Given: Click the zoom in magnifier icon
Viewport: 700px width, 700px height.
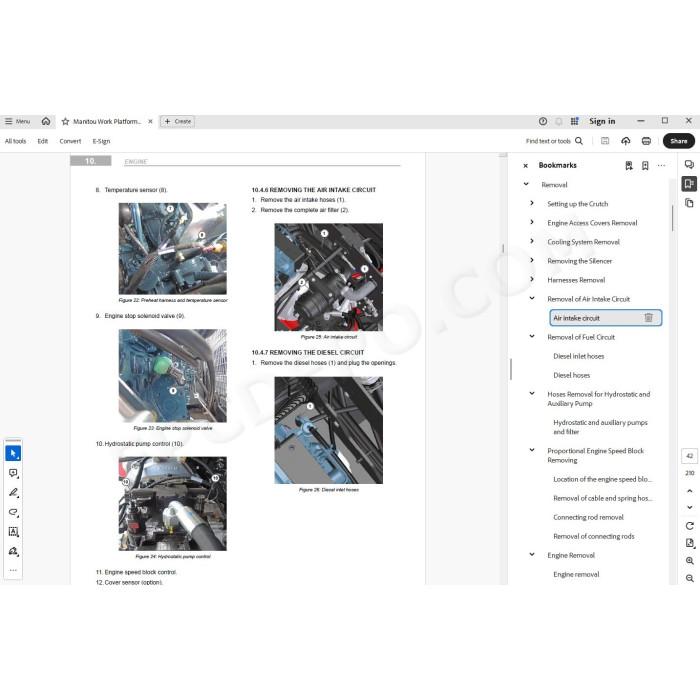Looking at the screenshot, I should click(x=689, y=561).
